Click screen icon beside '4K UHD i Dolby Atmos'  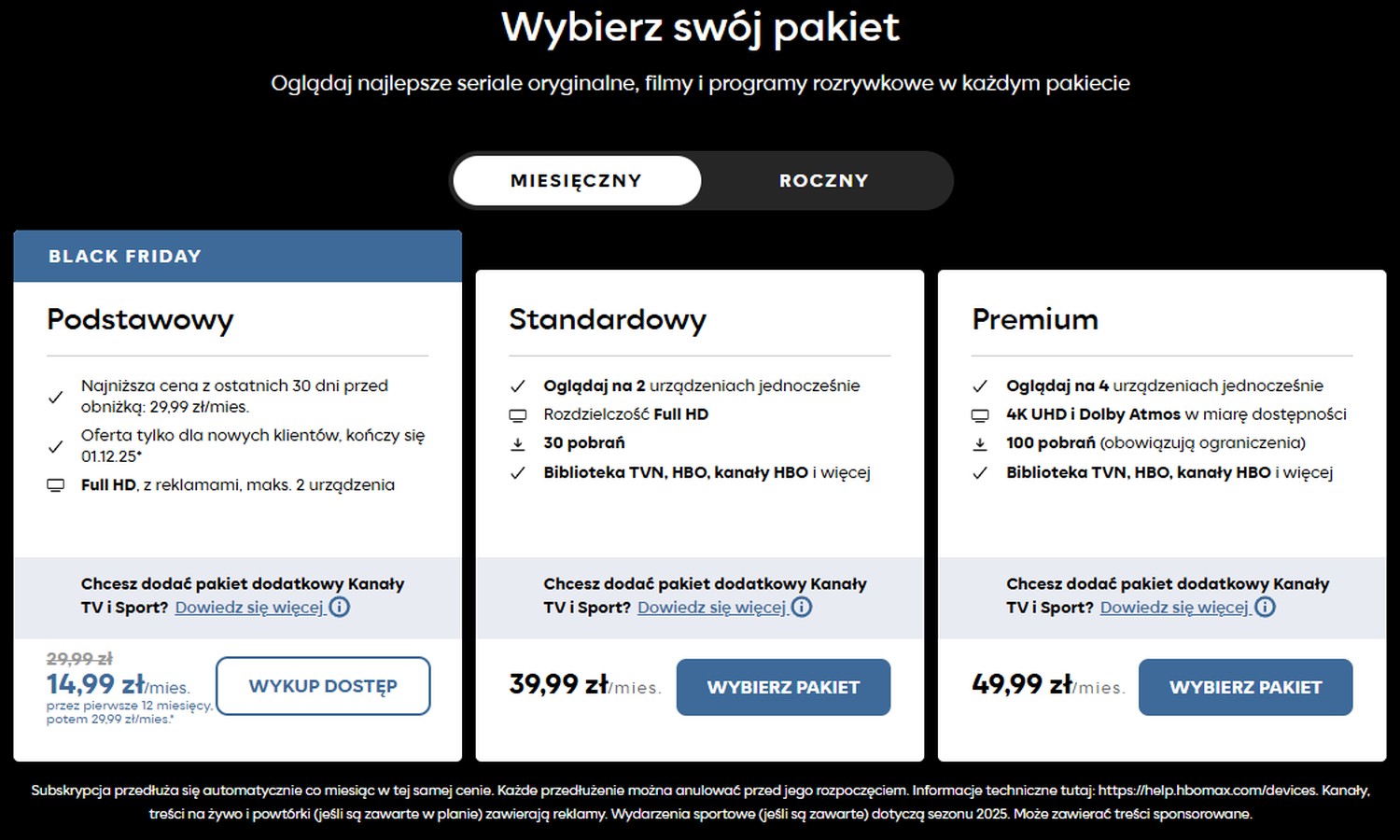click(x=980, y=415)
